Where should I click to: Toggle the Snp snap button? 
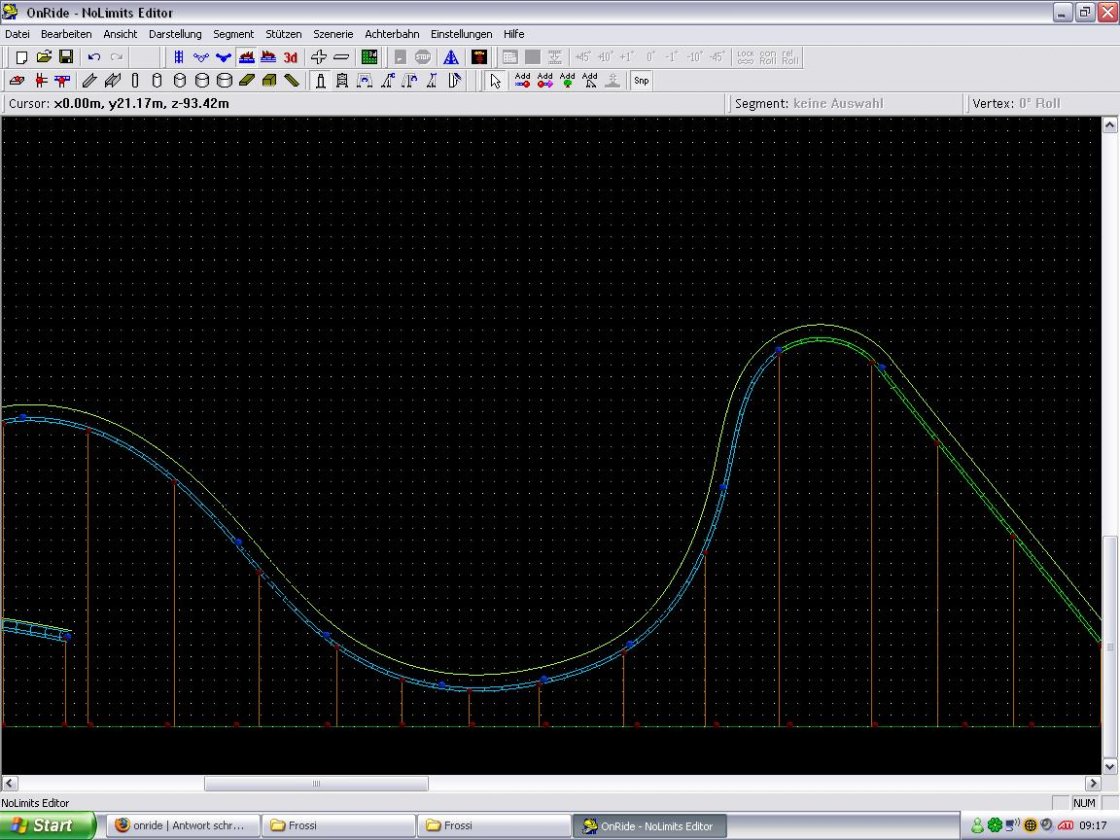coord(641,81)
